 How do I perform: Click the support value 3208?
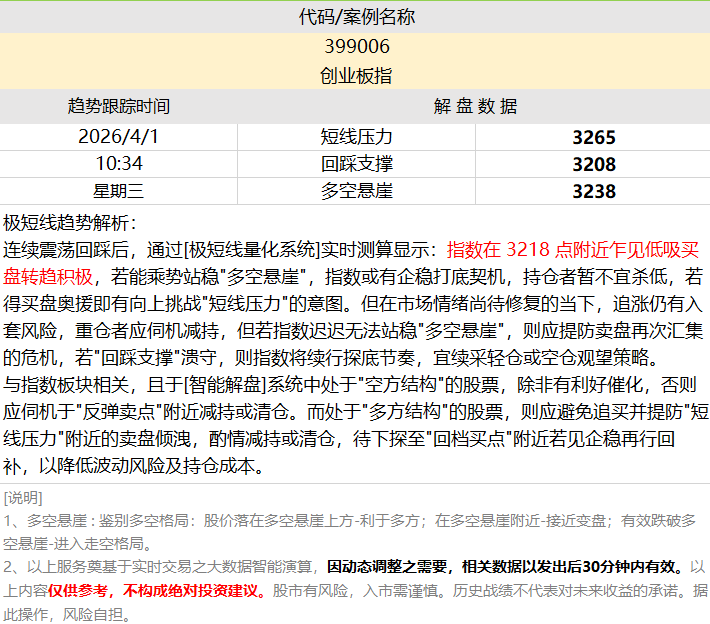coord(593,164)
